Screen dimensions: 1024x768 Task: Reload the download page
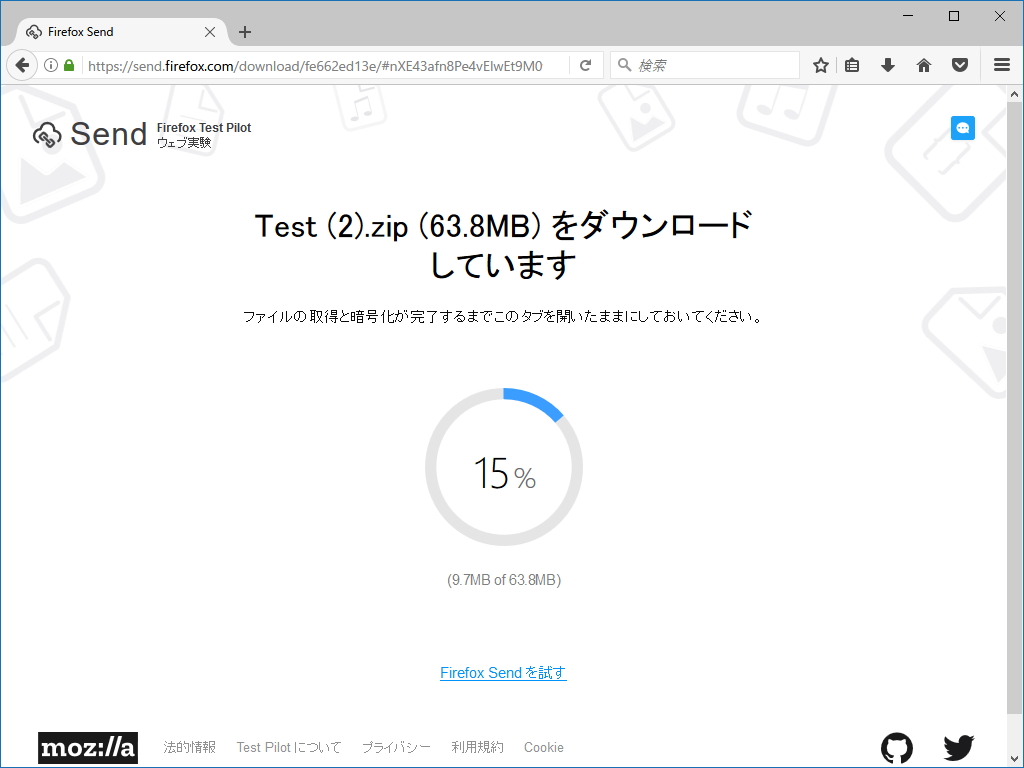(x=586, y=64)
